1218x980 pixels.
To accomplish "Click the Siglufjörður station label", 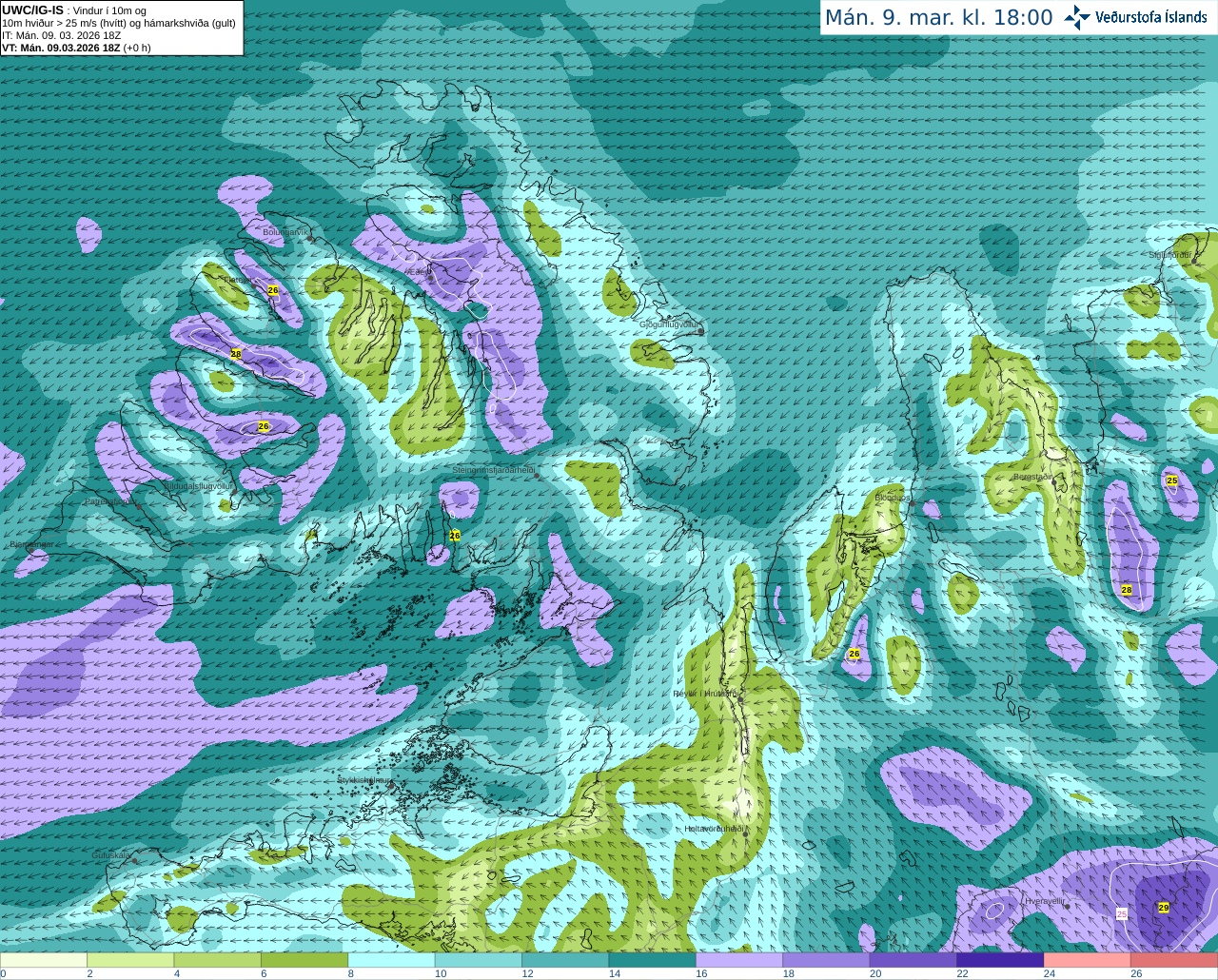I will point(1170,255).
